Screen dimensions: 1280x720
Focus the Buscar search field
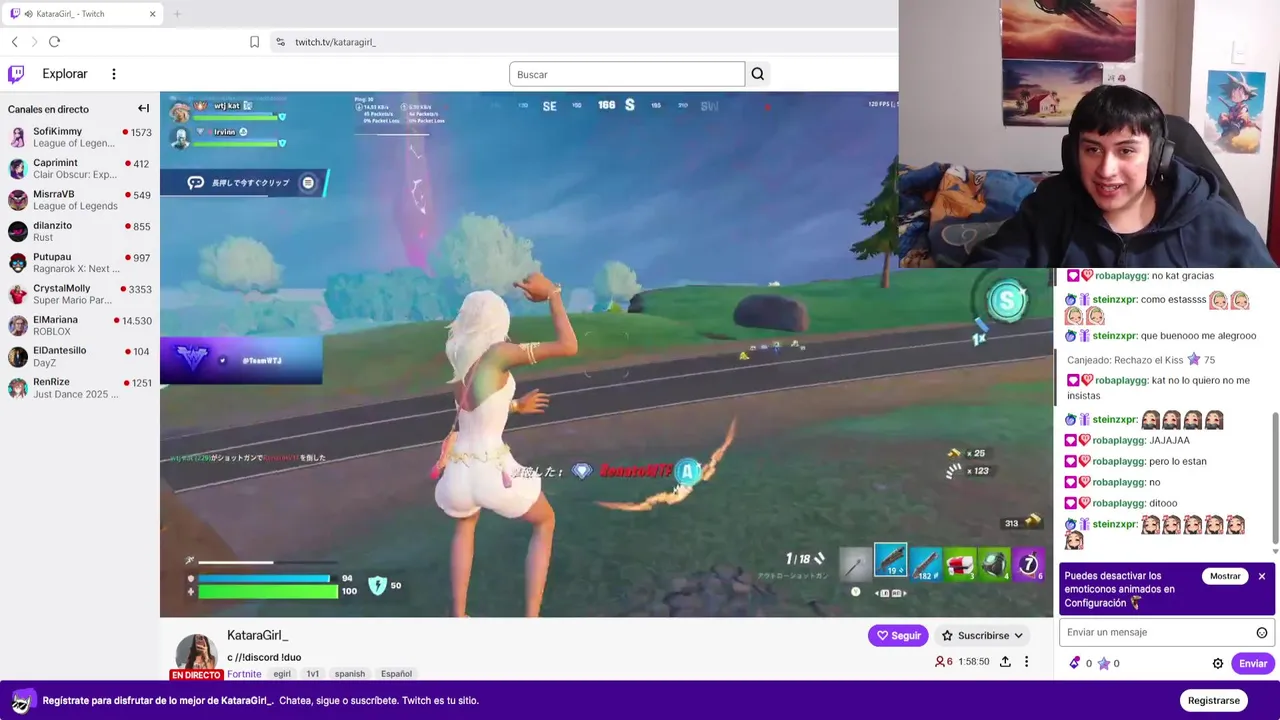pyautogui.click(x=627, y=74)
